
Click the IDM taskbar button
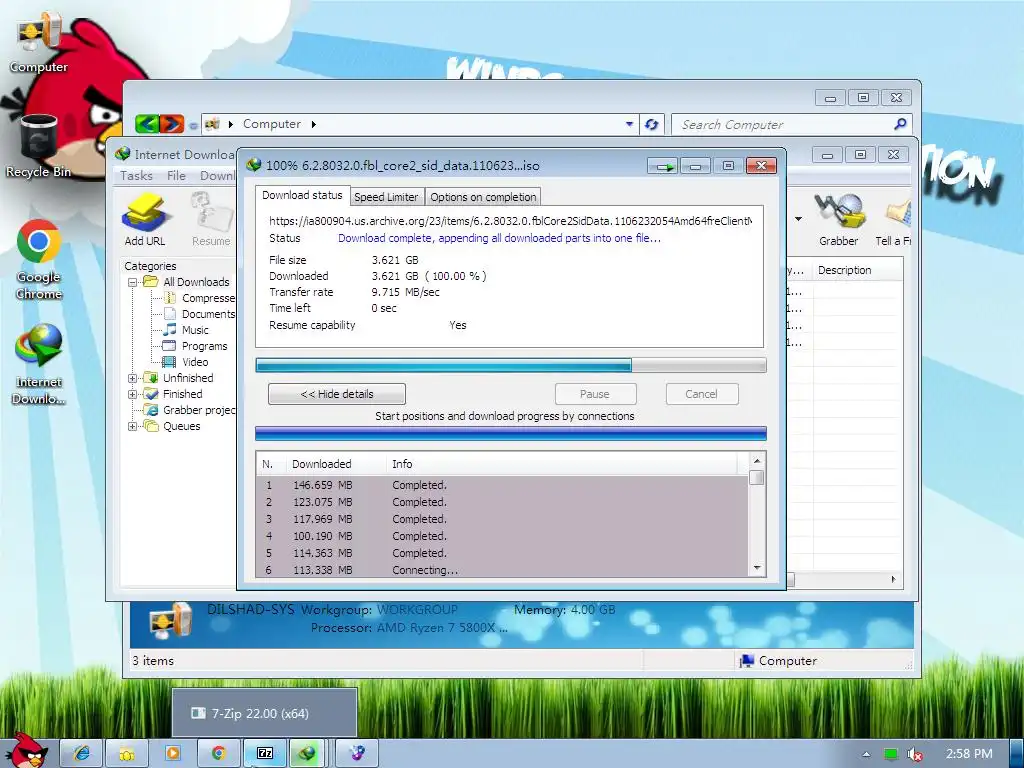pos(306,753)
